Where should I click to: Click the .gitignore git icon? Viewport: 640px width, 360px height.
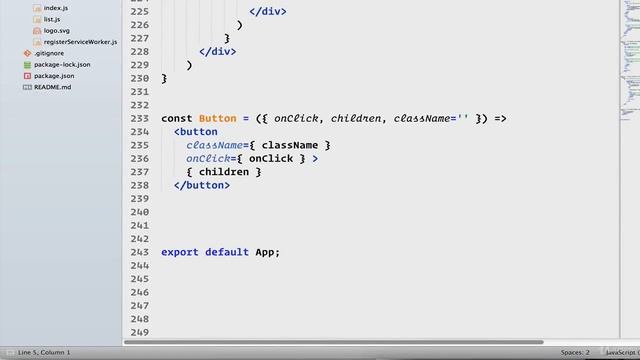27,53
